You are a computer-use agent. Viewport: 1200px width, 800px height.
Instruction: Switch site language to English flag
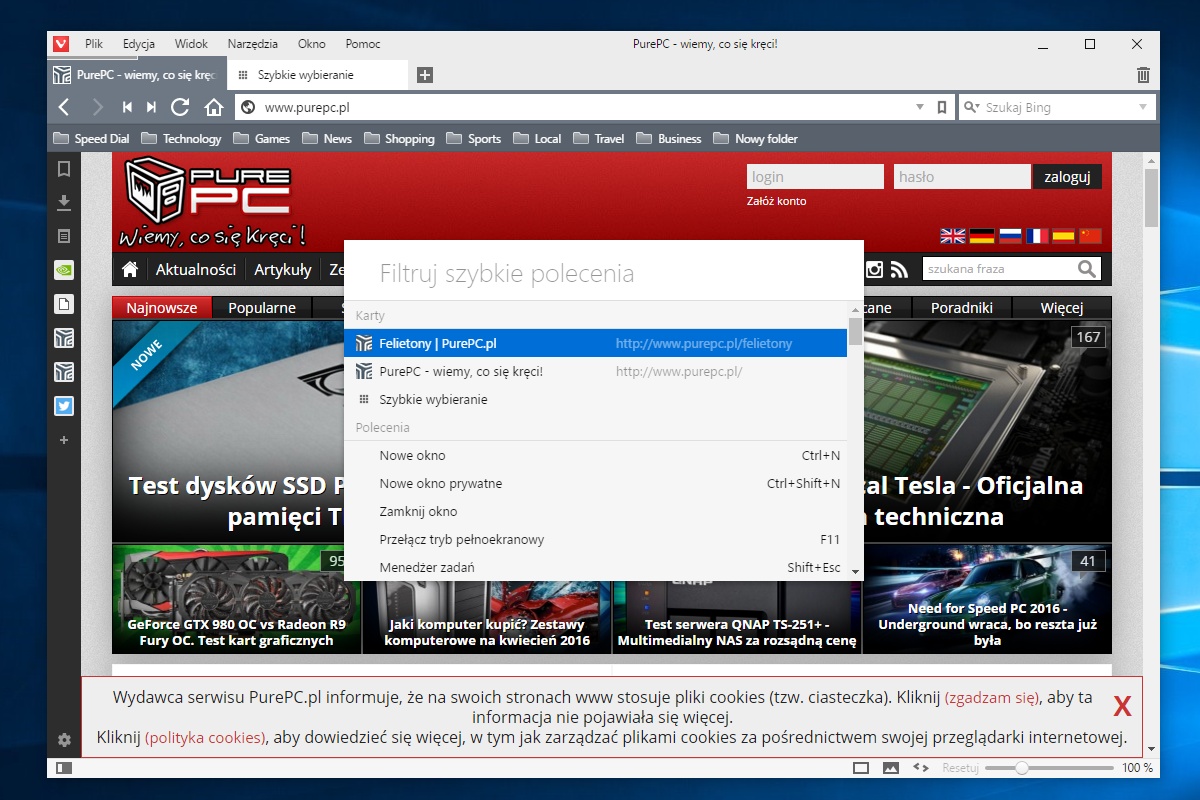coord(952,236)
